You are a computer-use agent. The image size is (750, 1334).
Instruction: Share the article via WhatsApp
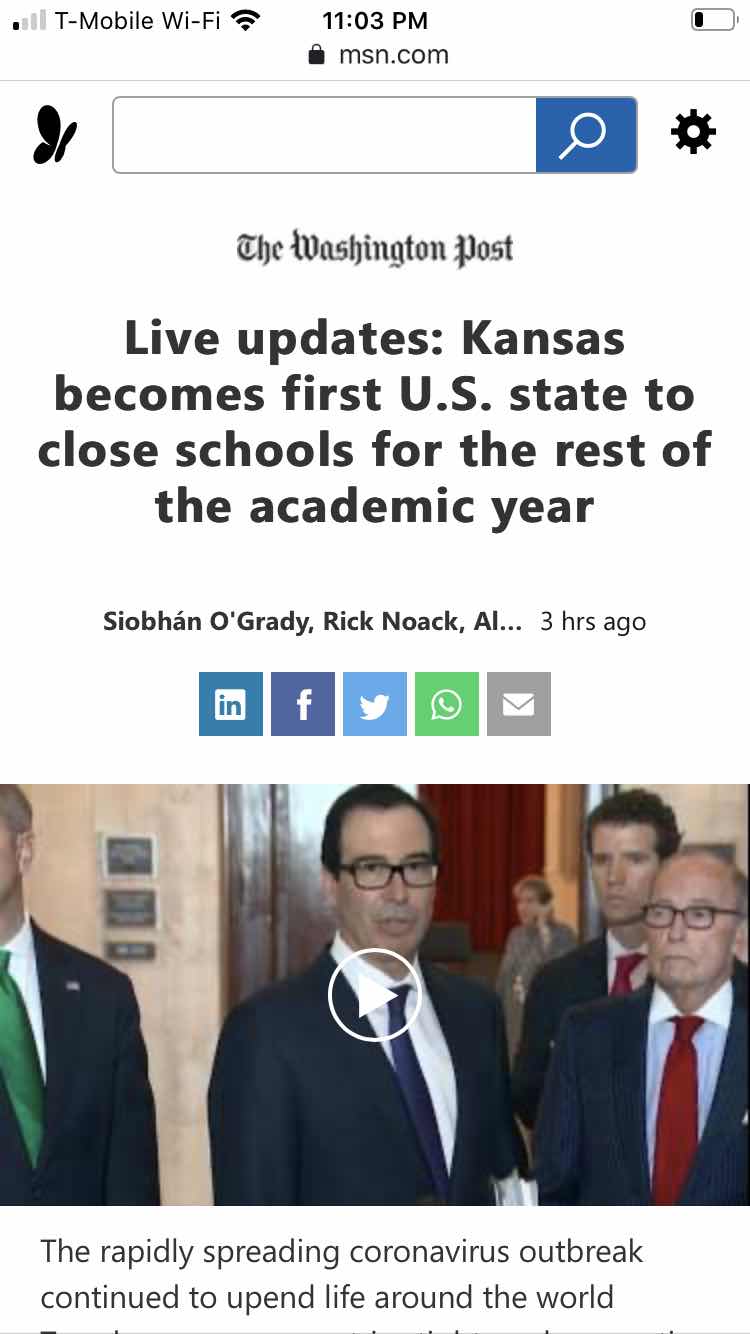(x=447, y=704)
